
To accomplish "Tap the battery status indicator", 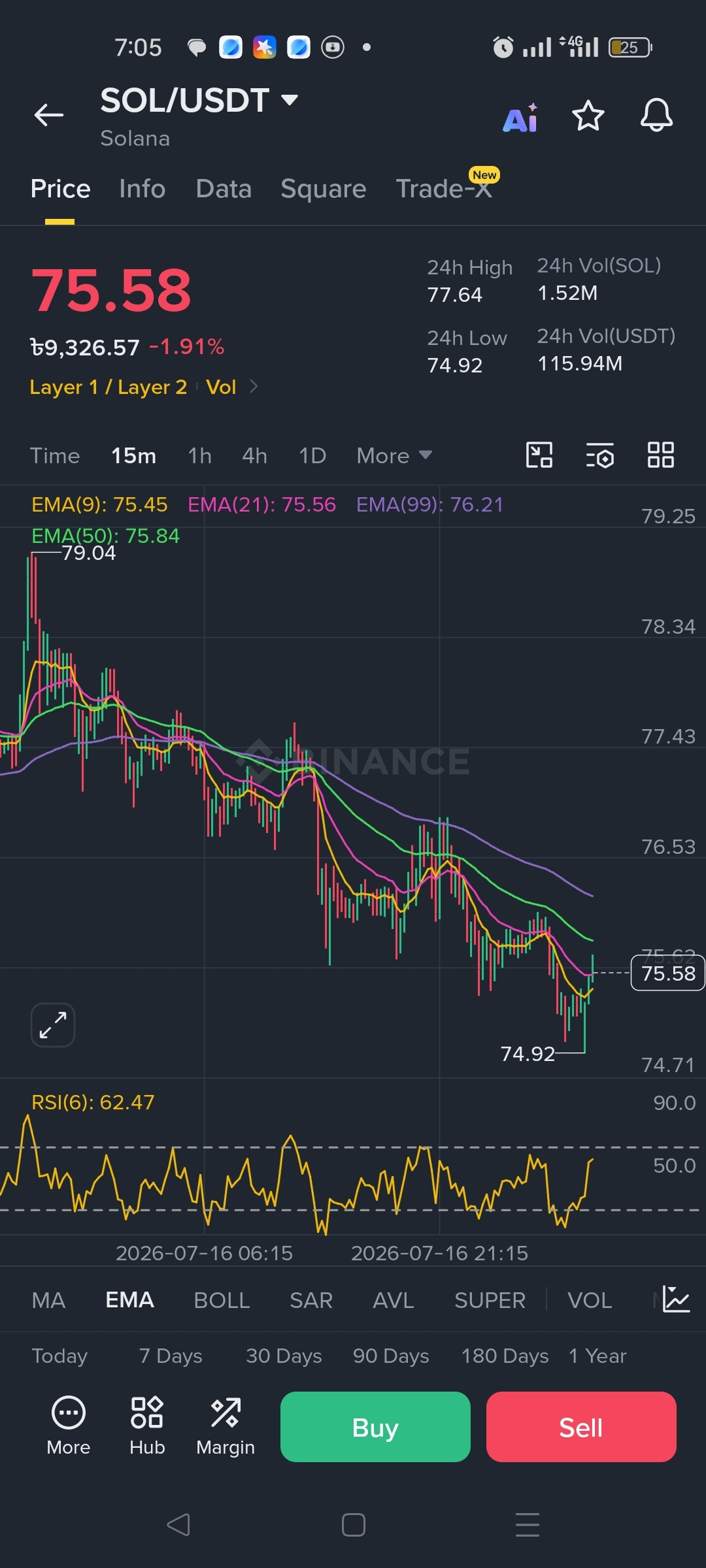I will click(x=630, y=47).
